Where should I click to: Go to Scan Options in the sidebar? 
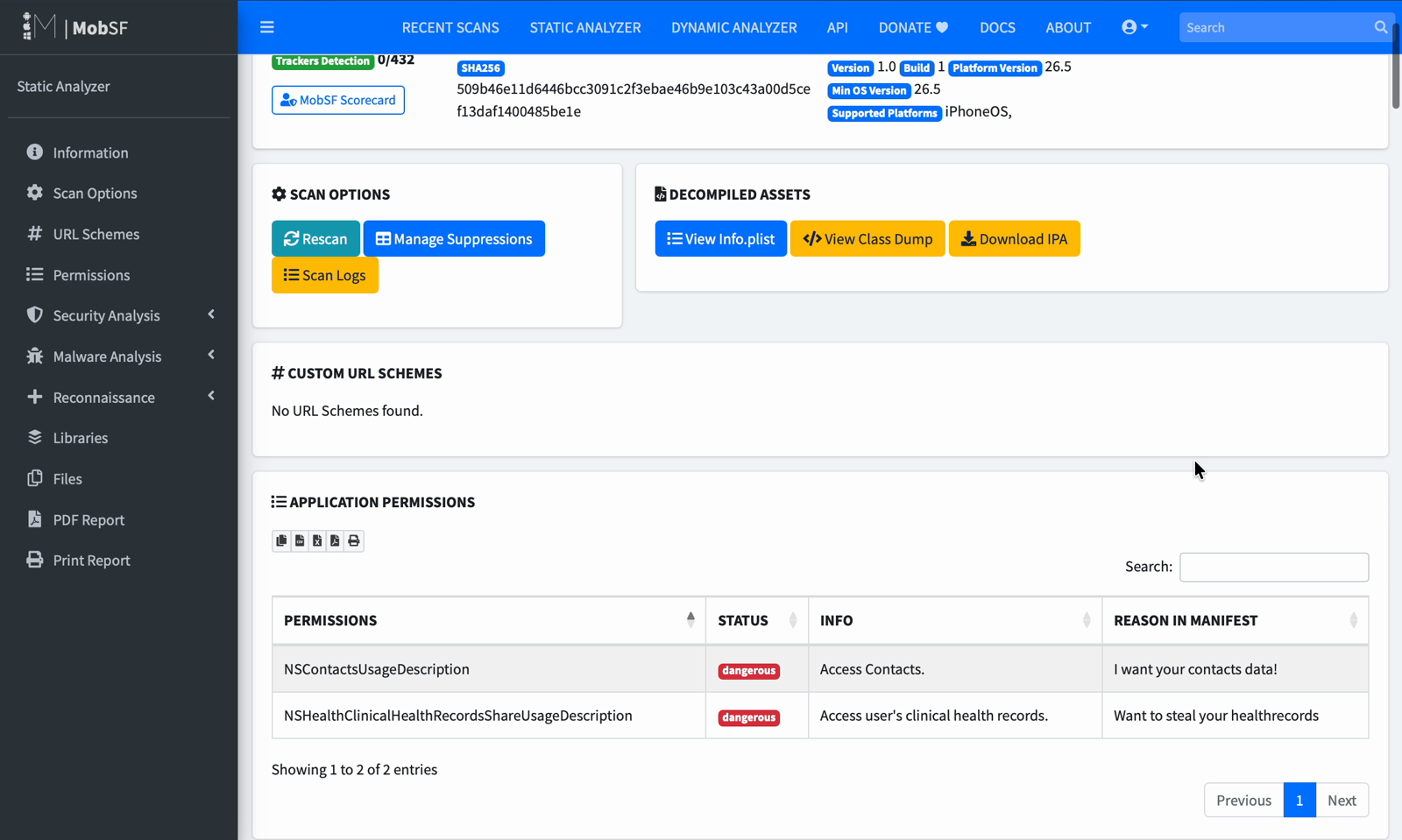[119, 193]
